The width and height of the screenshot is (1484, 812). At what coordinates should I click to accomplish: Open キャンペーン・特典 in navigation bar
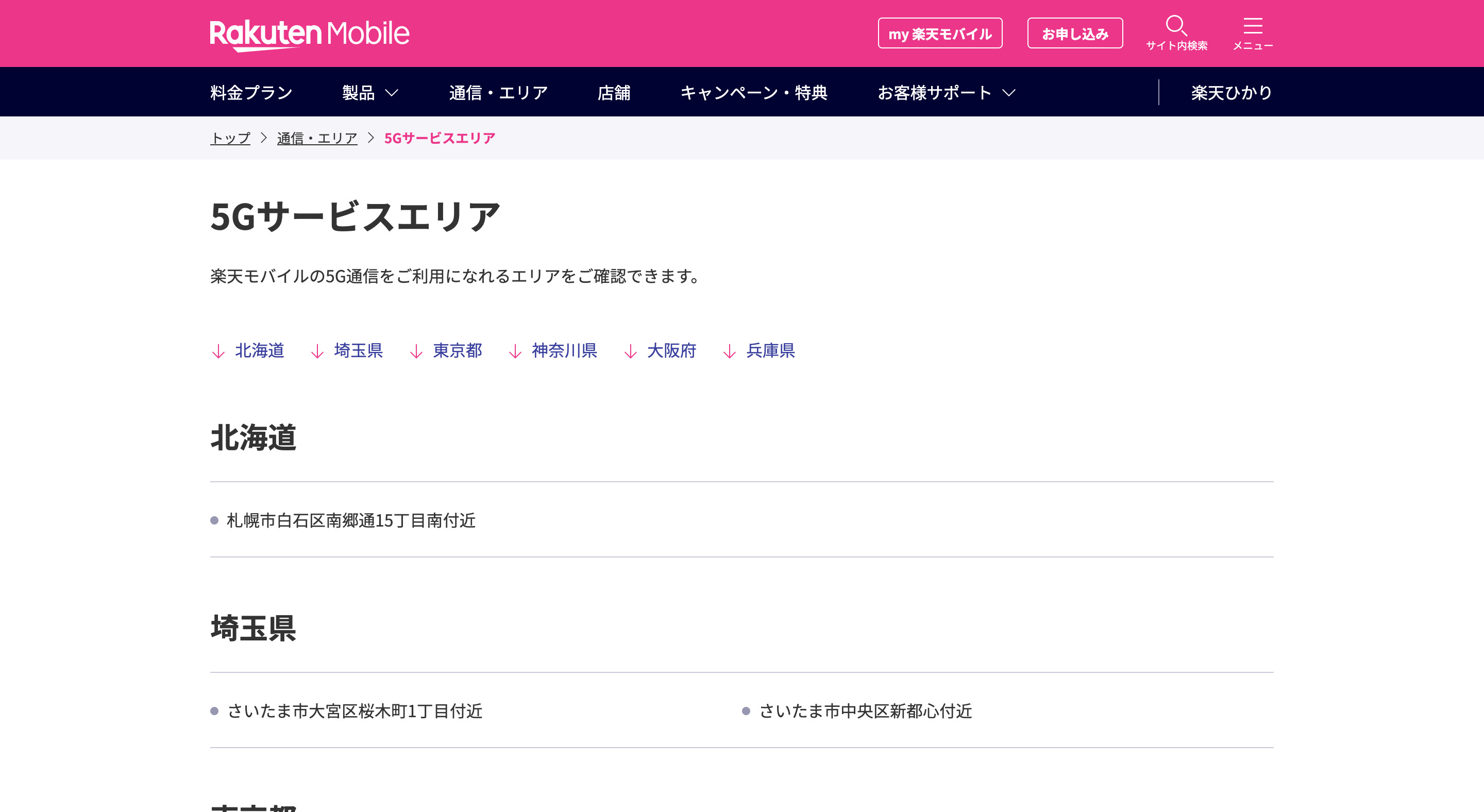click(753, 93)
